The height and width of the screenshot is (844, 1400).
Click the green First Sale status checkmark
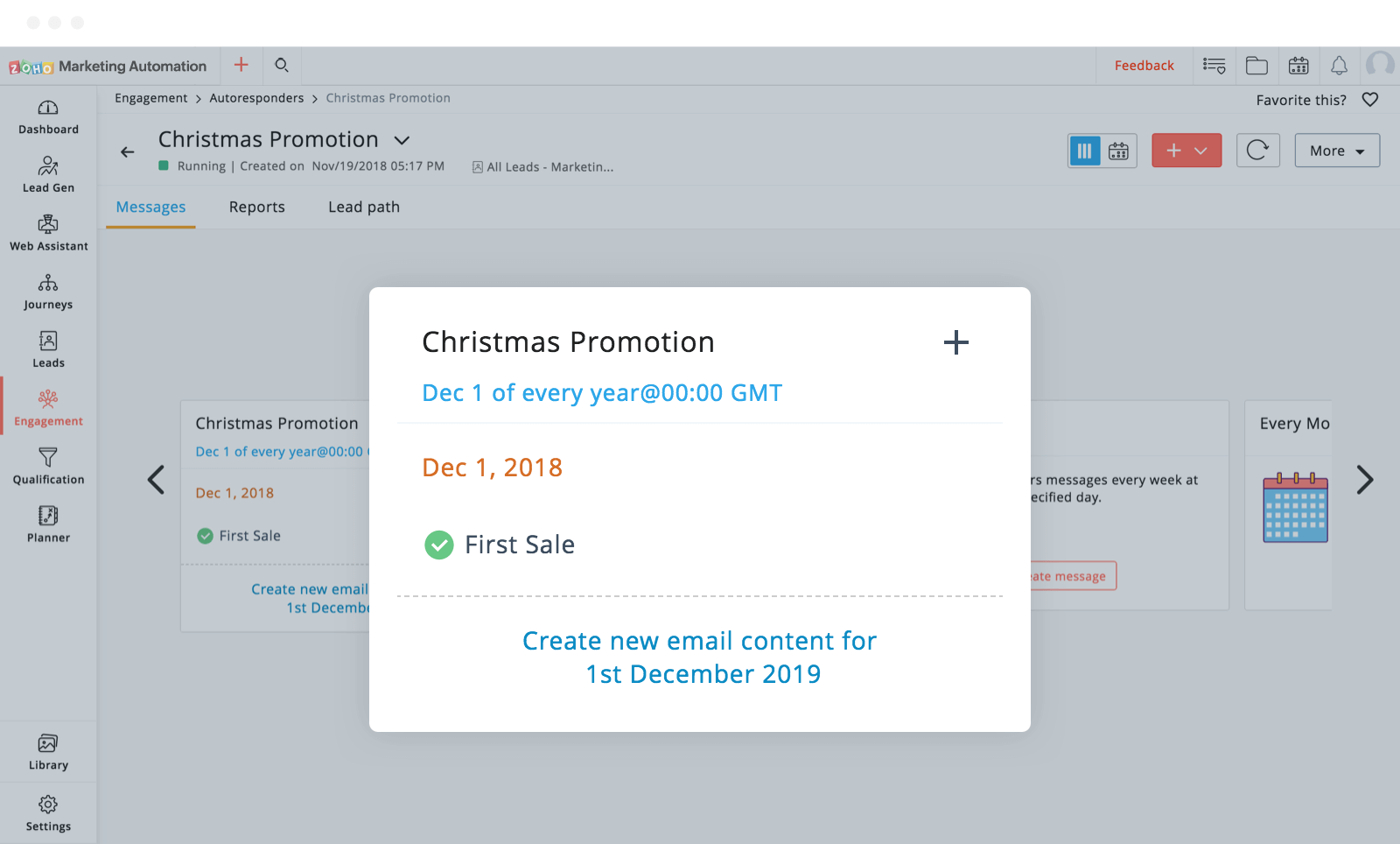(439, 545)
